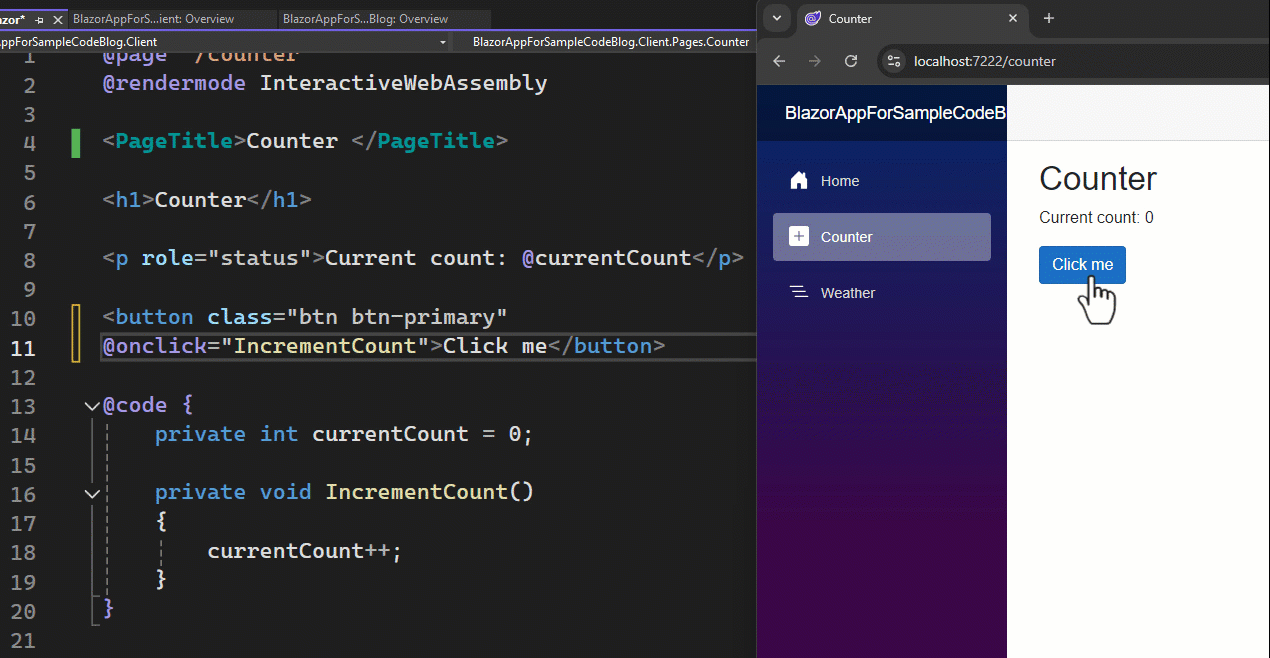Close the Counter browser tab
The width and height of the screenshot is (1270, 658).
click(x=1013, y=18)
